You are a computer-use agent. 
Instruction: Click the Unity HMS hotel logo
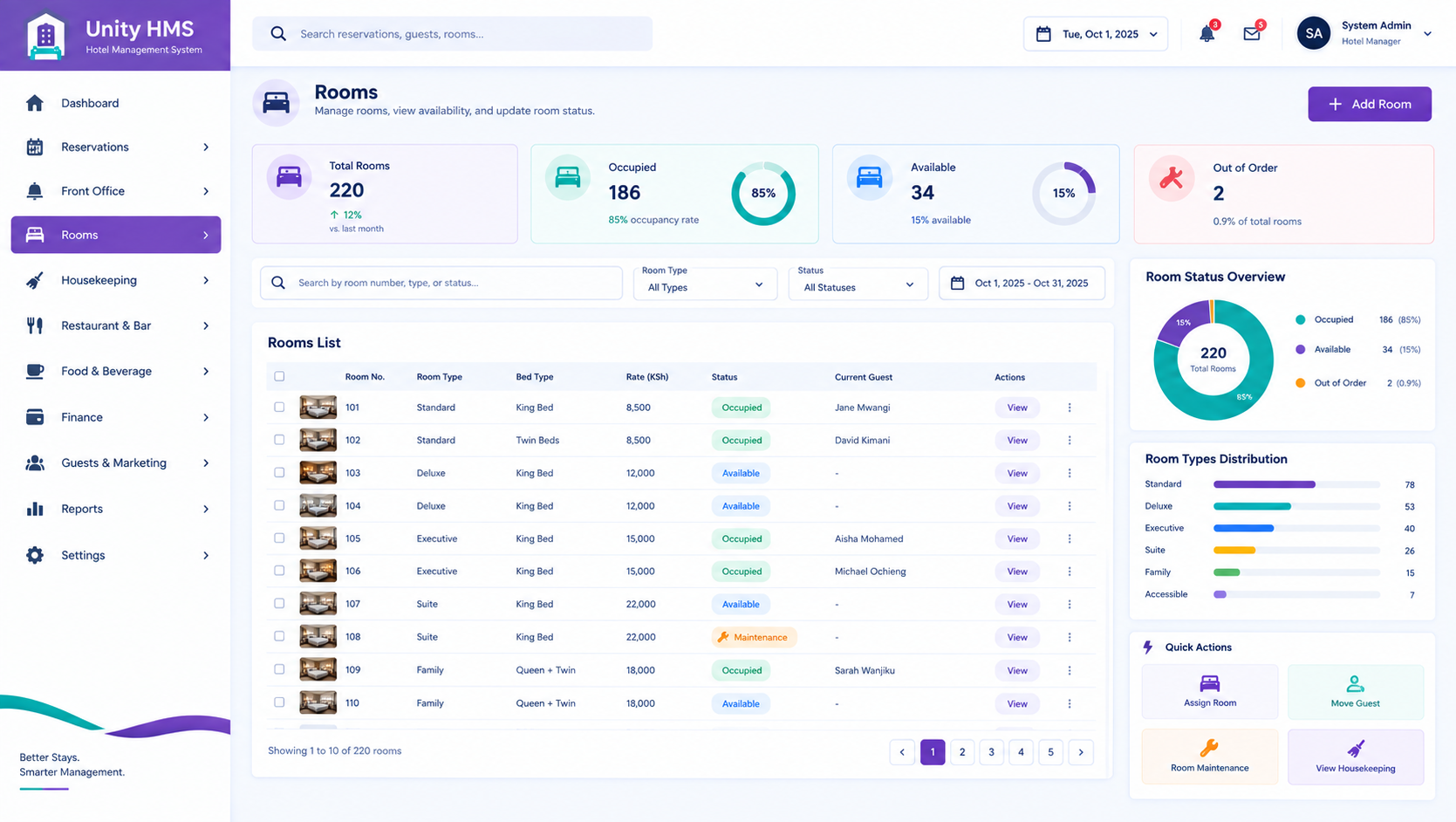click(45, 37)
